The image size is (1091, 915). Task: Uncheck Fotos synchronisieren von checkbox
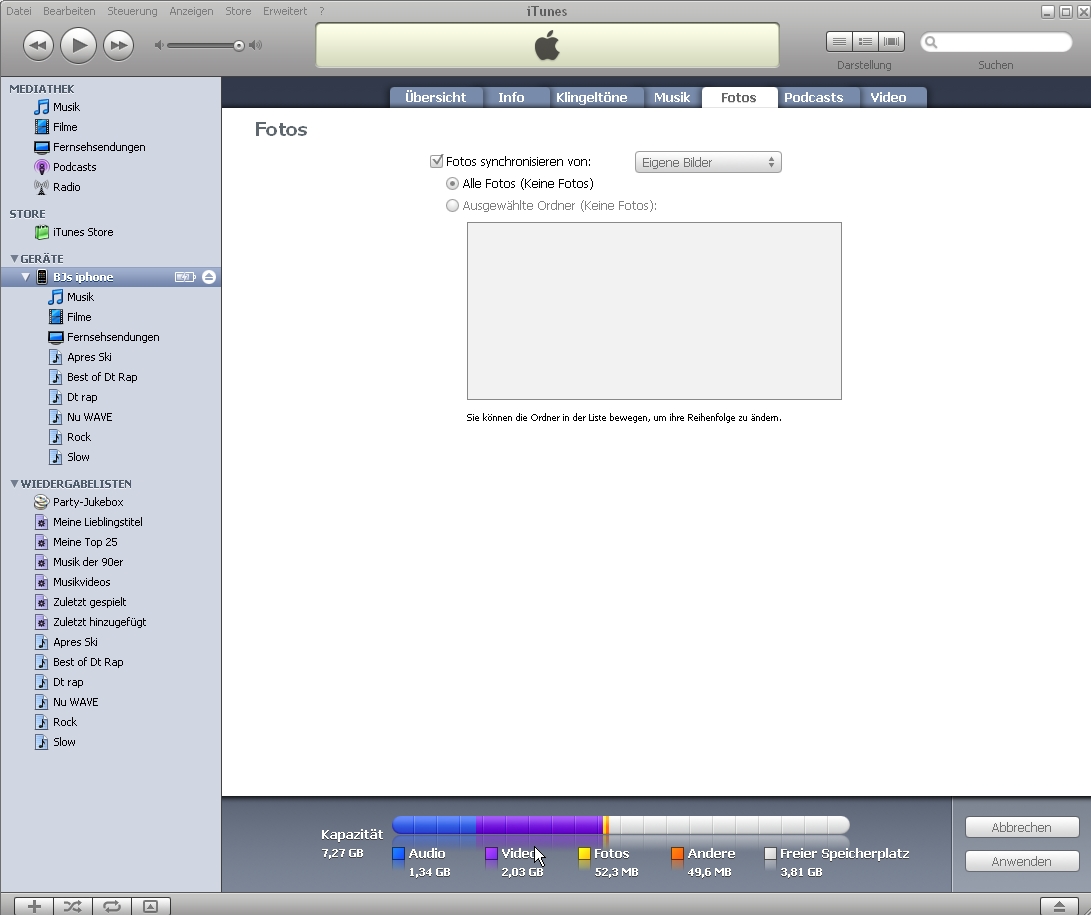(x=436, y=162)
